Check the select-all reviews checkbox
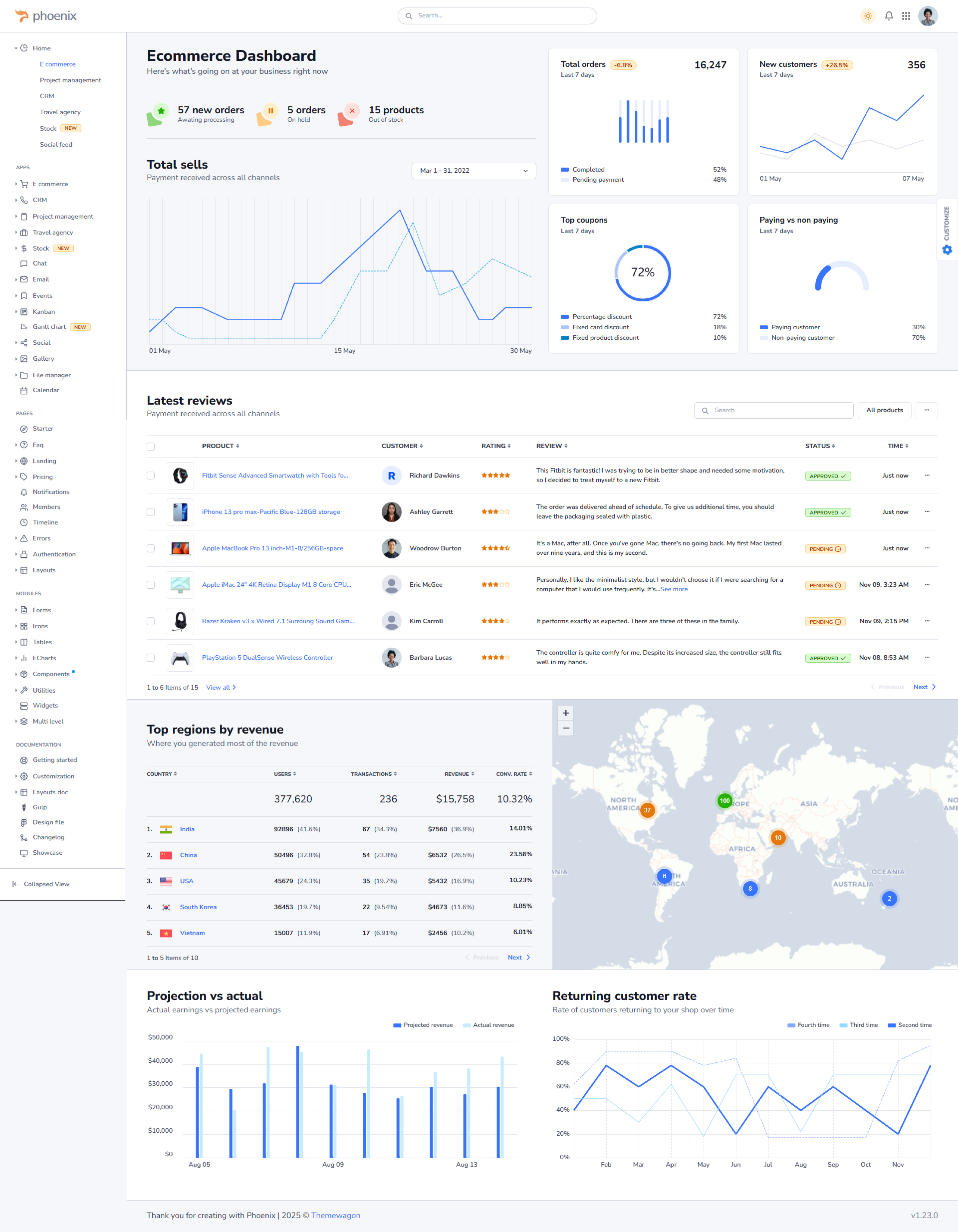The height and width of the screenshot is (1232, 958). coord(151,446)
